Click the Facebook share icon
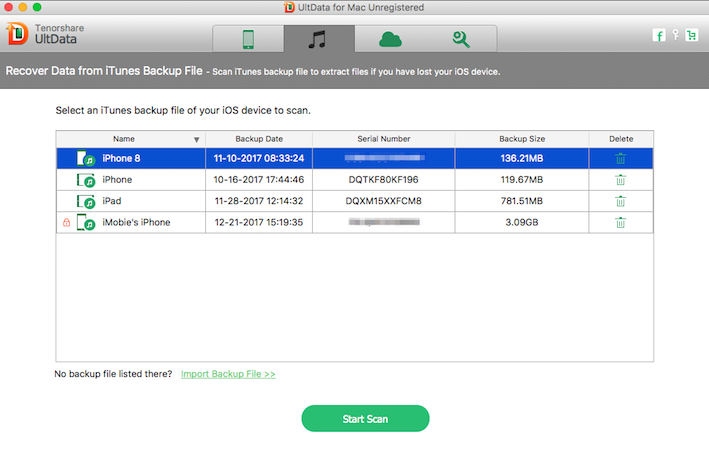 (x=659, y=35)
